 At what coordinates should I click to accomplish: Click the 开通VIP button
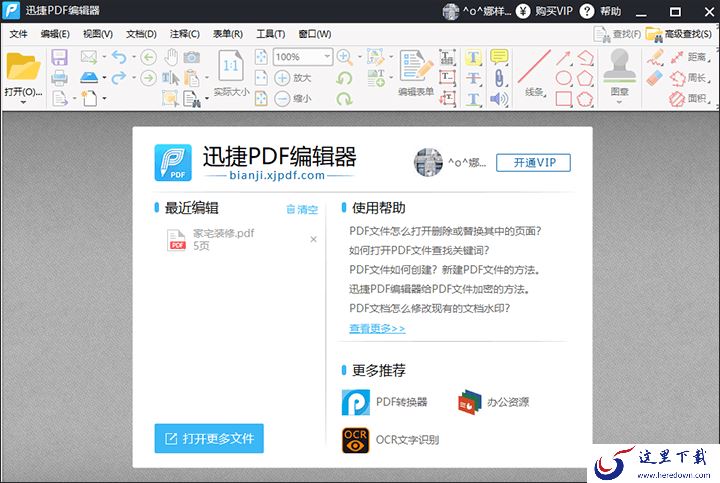click(x=533, y=163)
